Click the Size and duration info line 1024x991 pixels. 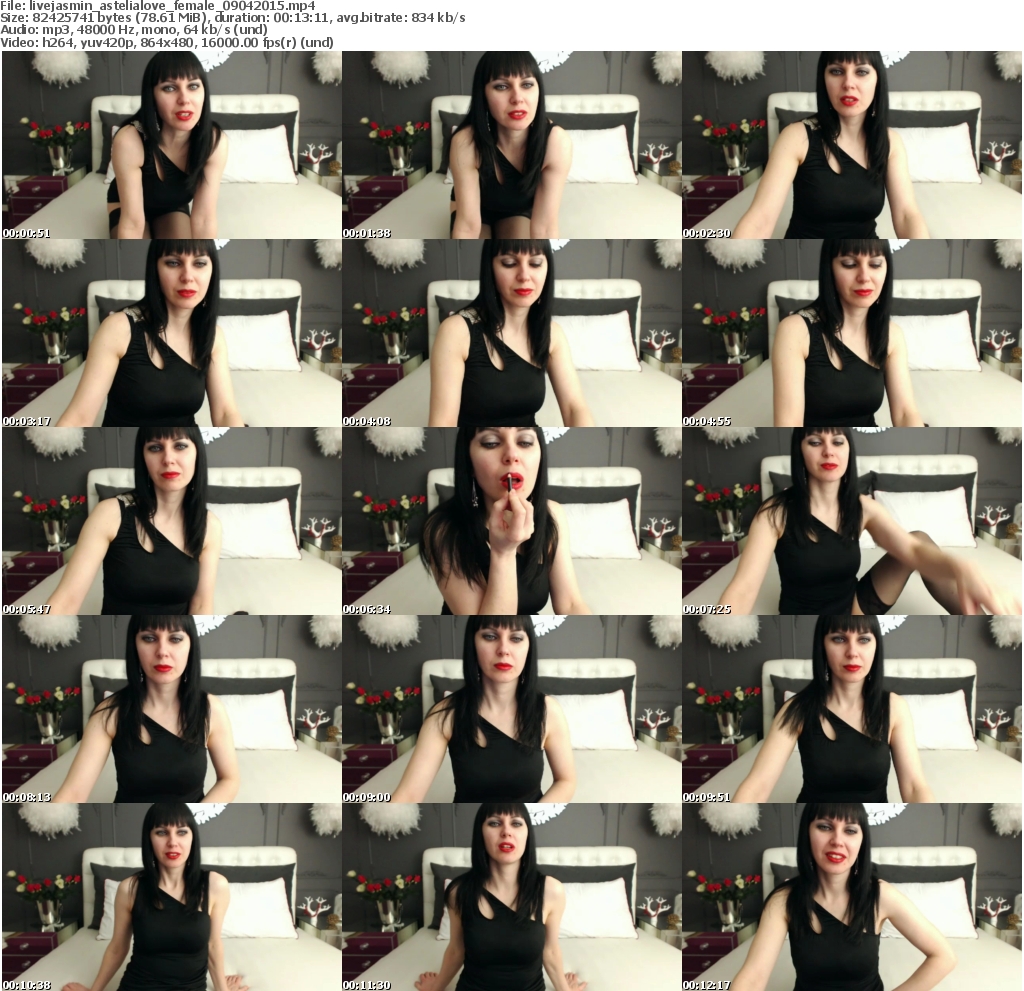tap(233, 18)
